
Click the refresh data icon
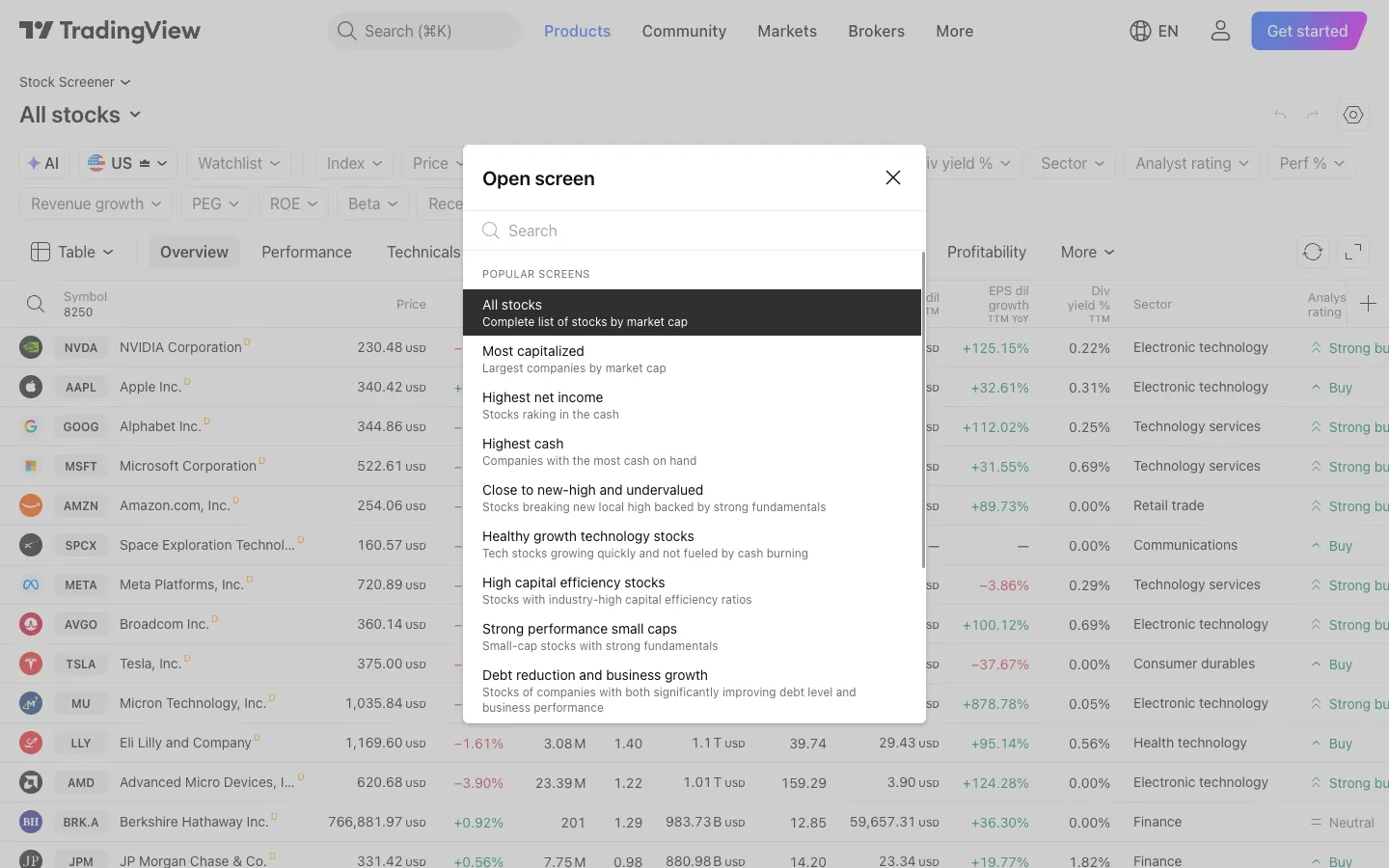point(1313,252)
